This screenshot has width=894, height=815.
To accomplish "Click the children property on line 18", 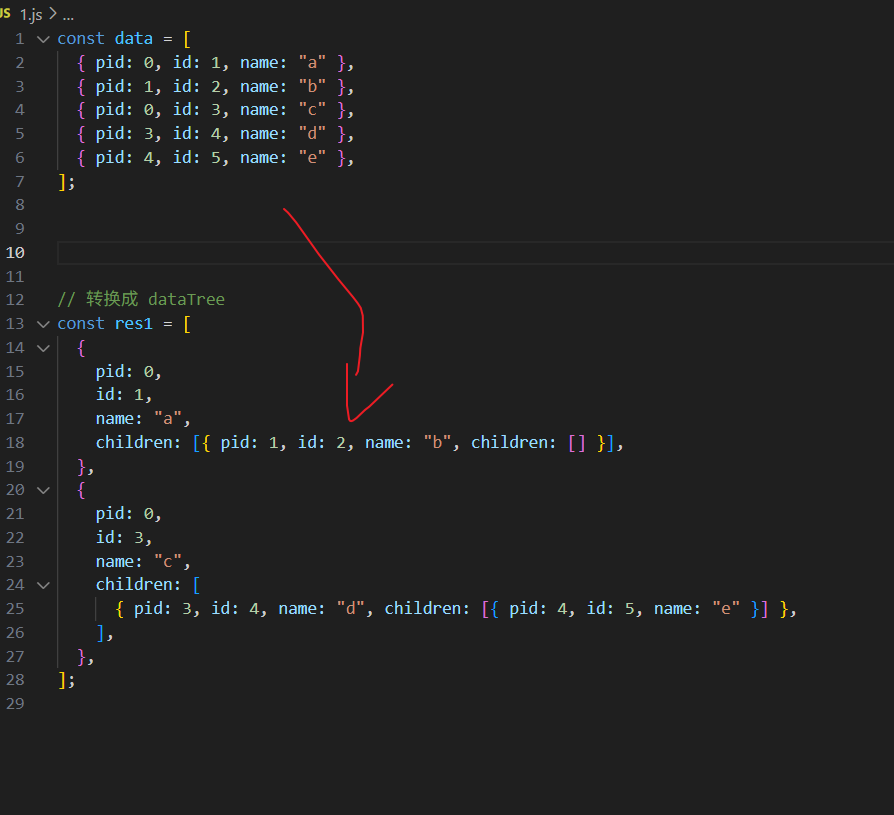I will tap(136, 441).
